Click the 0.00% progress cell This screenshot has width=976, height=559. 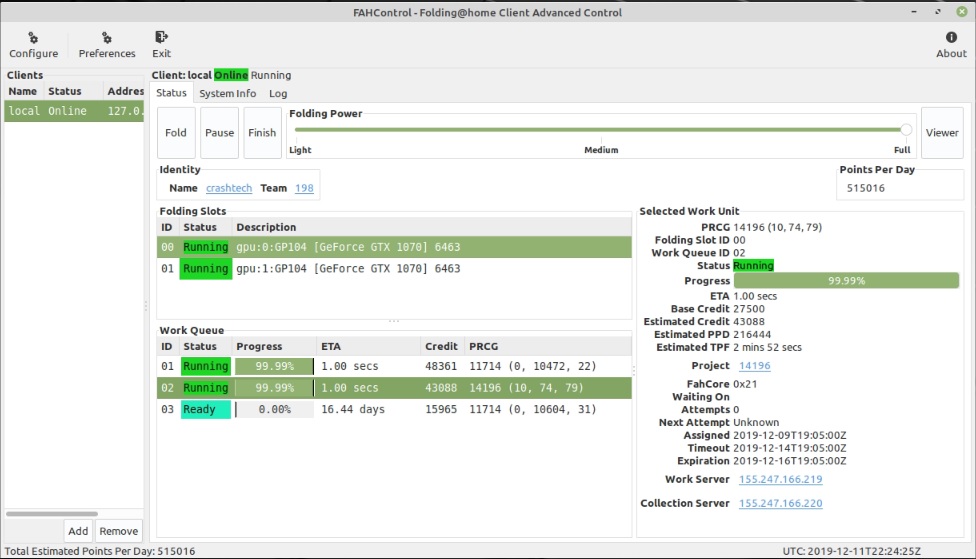274,410
